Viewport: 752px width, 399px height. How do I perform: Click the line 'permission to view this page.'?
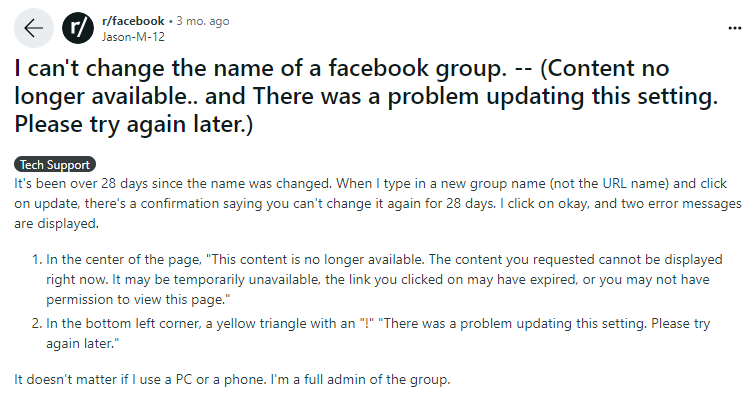138,300
